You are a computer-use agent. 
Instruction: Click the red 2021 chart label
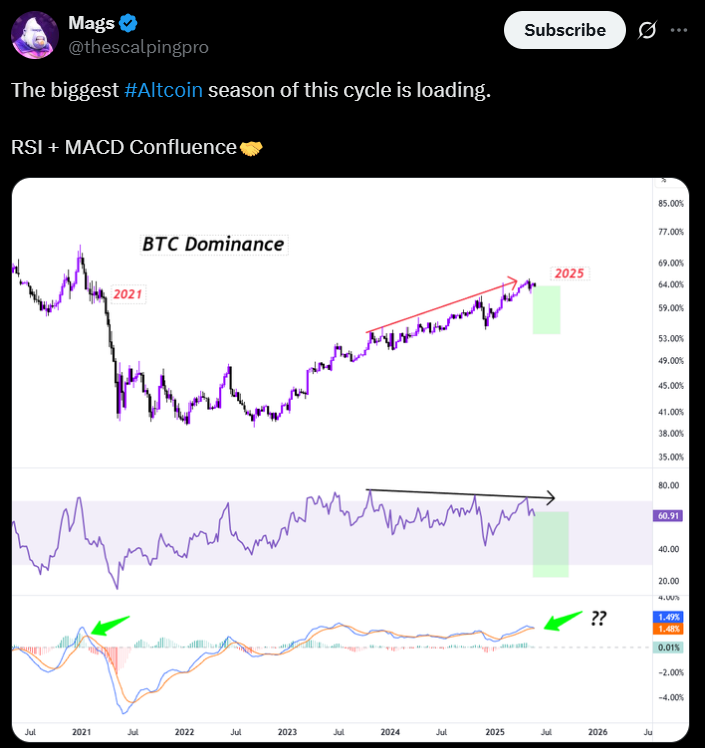coord(128,294)
